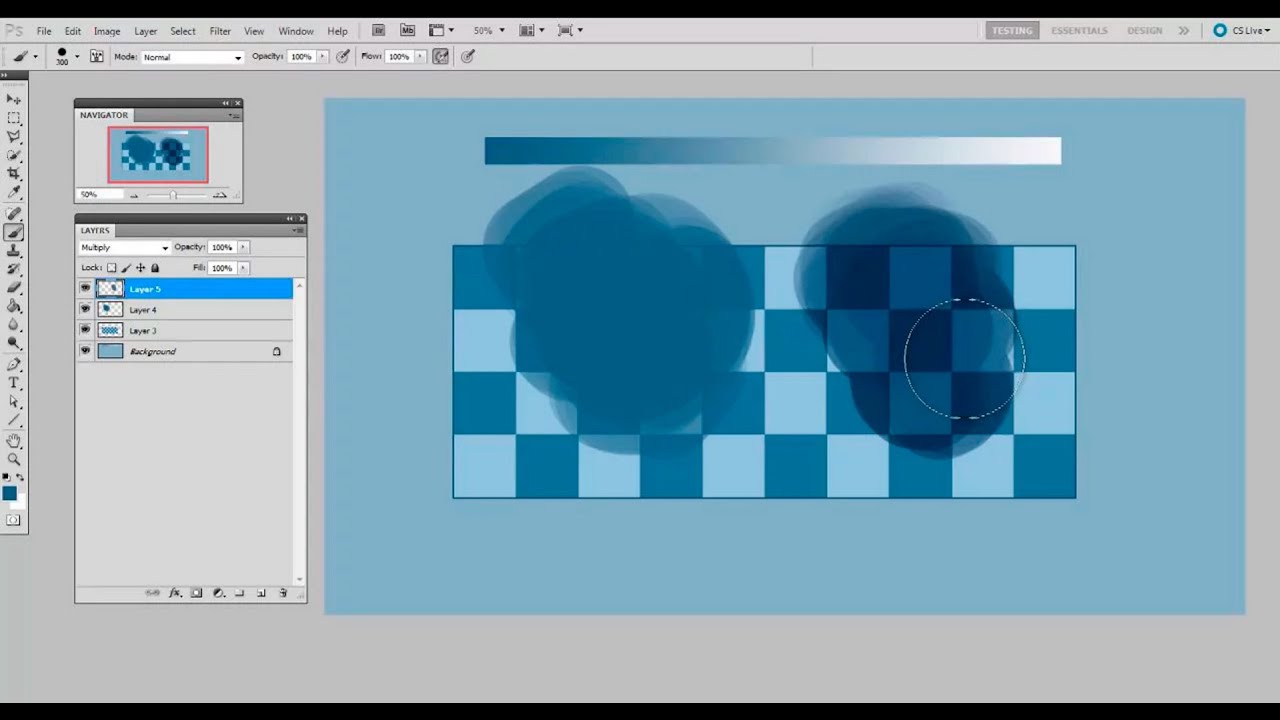Screen dimensions: 1280x720
Task: Select the Horizontal Type tool
Action: (14, 383)
